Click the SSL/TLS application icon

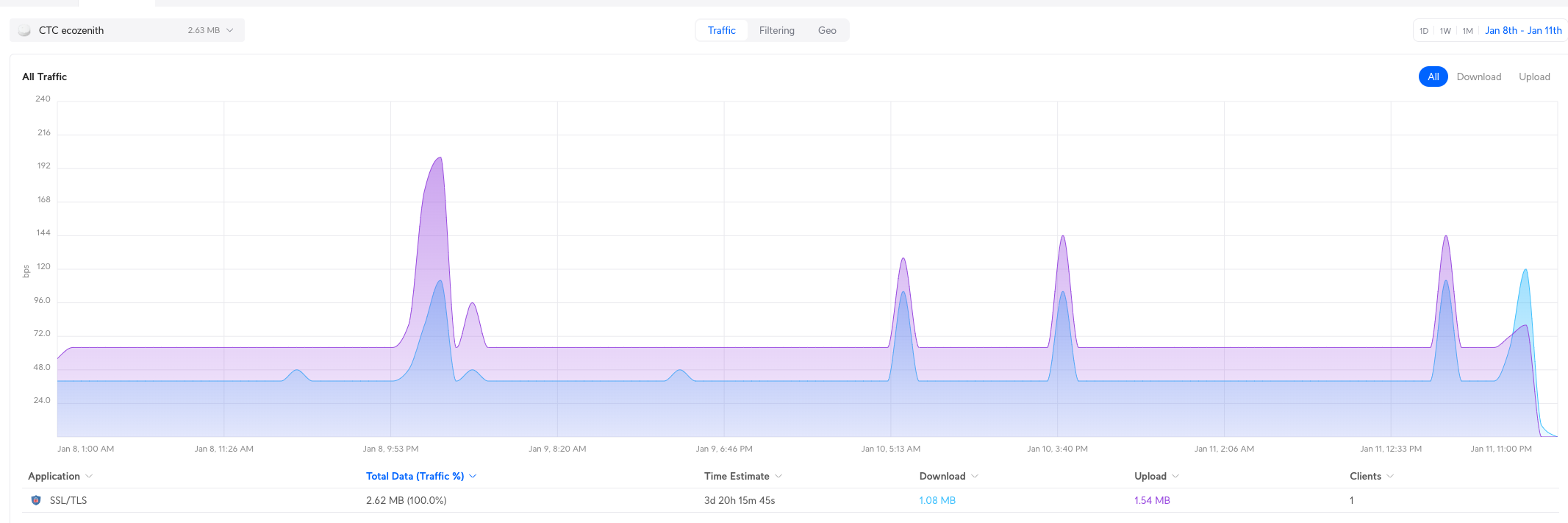click(x=36, y=500)
